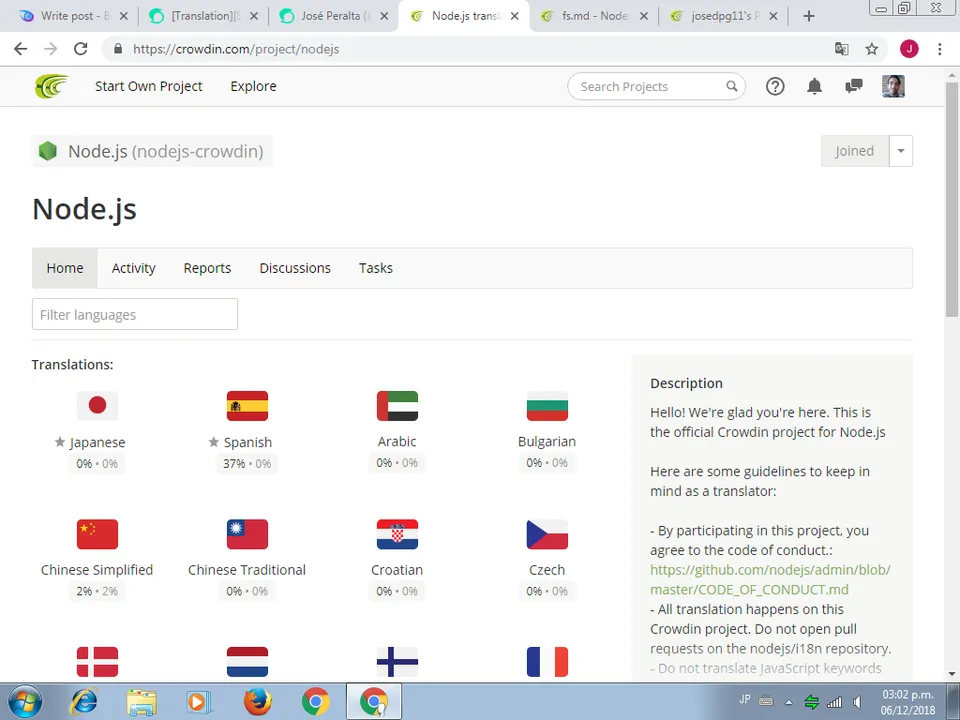Image resolution: width=960 pixels, height=720 pixels.
Task: Select the Chinese Traditional flag icon
Action: (247, 534)
